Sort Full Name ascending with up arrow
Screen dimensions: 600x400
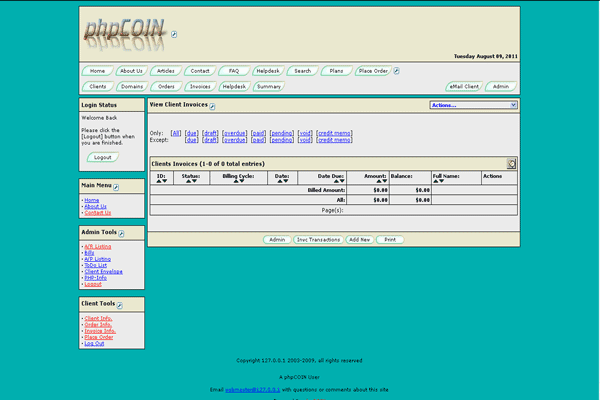(x=435, y=181)
